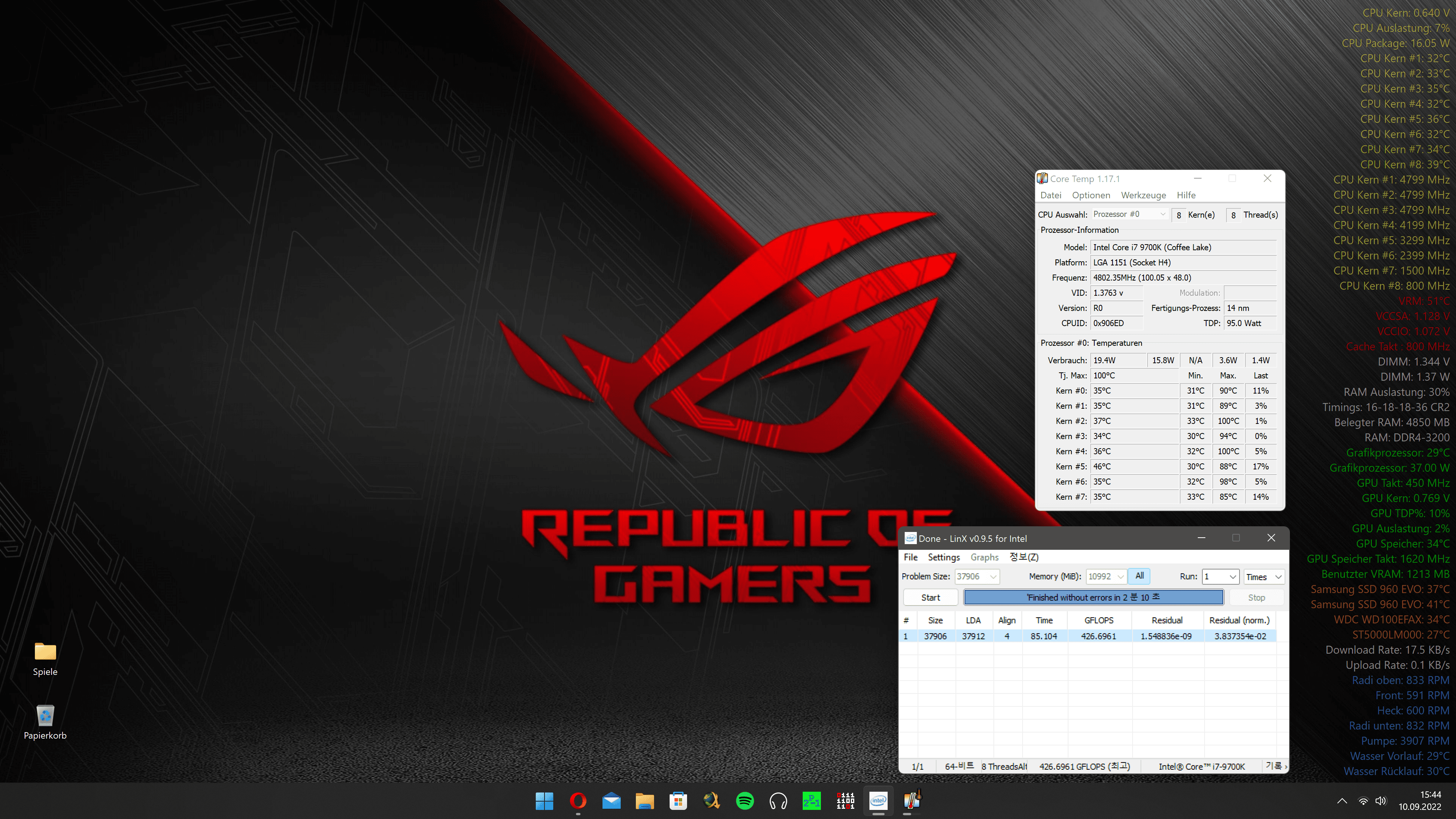
Task: Show hidden tray icons chevron
Action: point(1342,801)
